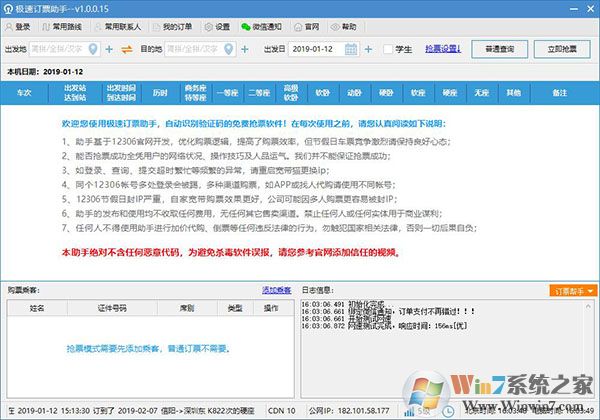Open 微信通知 WeChat notification
This screenshot has width=600, height=420.
point(262,27)
